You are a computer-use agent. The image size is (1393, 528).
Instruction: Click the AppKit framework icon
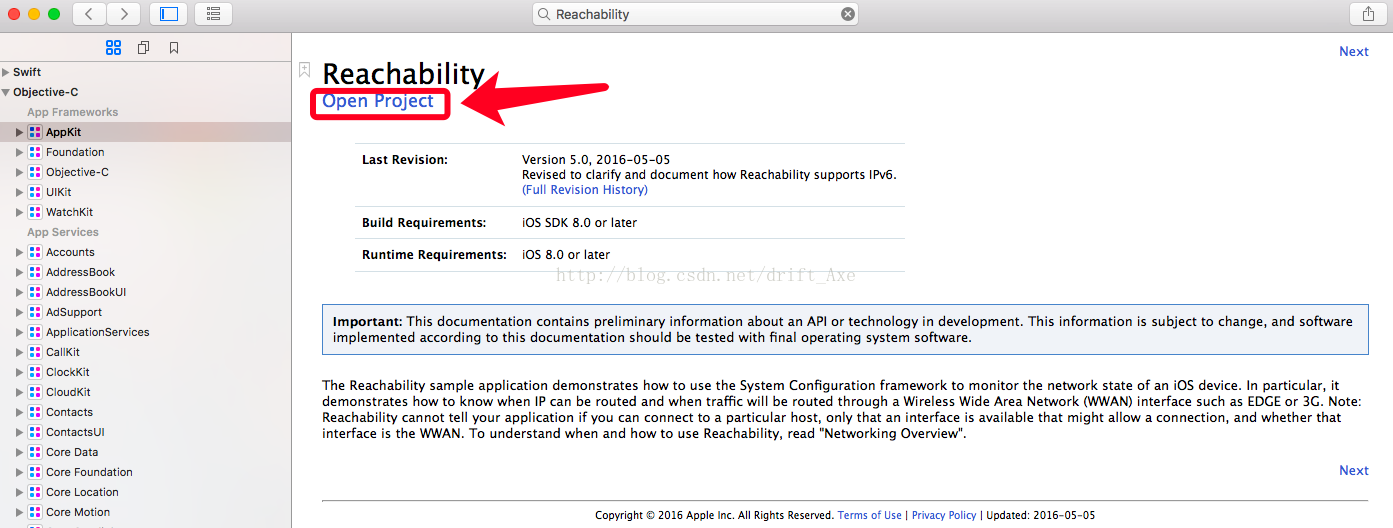35,132
